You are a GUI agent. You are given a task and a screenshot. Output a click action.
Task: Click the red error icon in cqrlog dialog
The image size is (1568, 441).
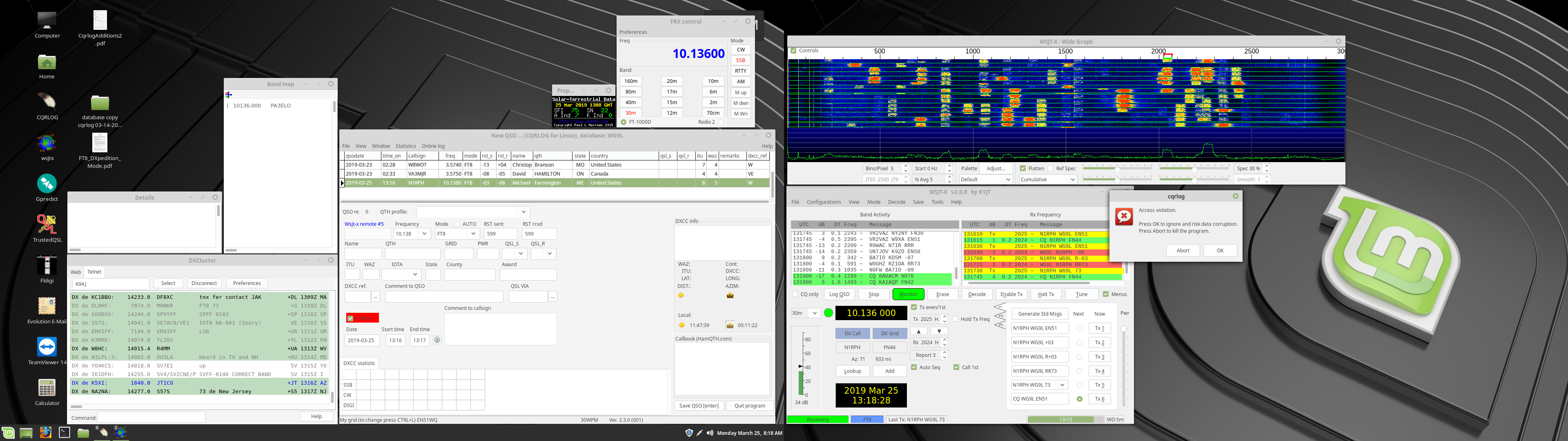pyautogui.click(x=1124, y=216)
